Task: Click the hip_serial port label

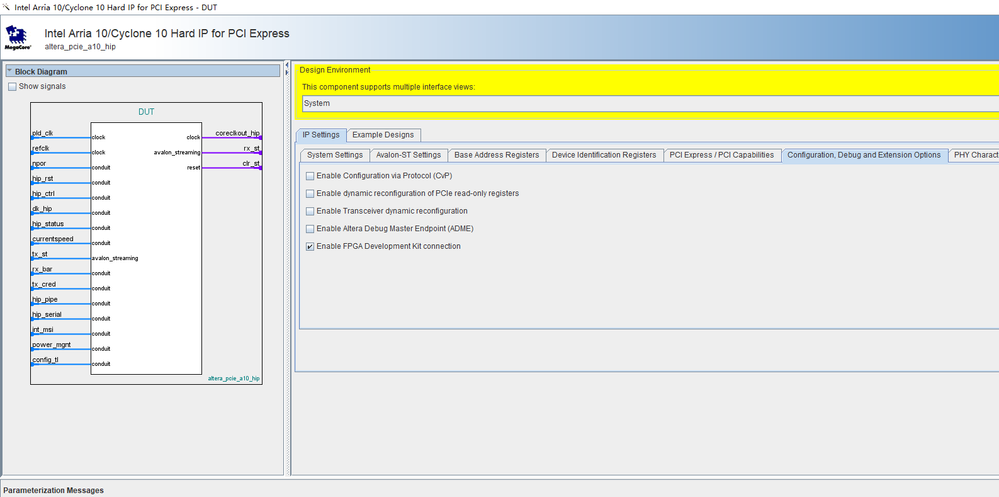Action: click(47, 315)
